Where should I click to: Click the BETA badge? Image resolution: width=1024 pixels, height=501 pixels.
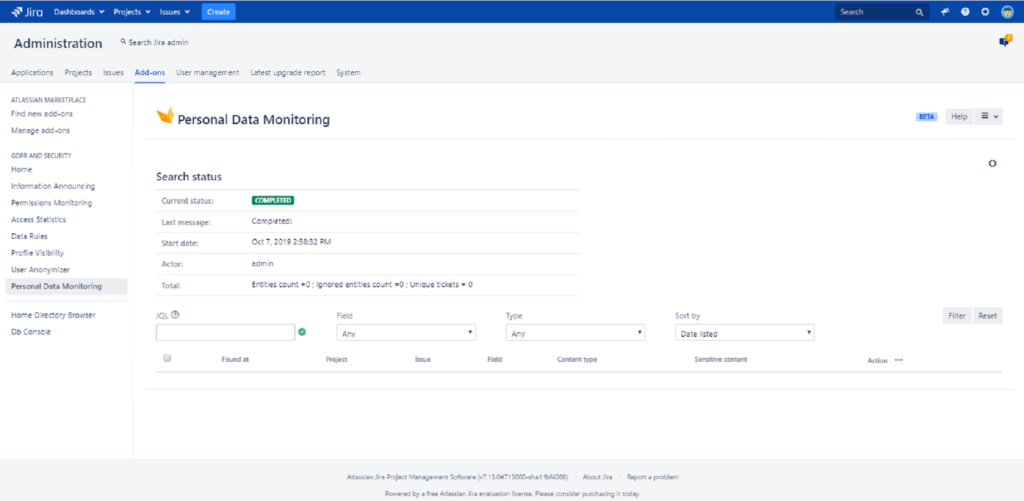[926, 117]
